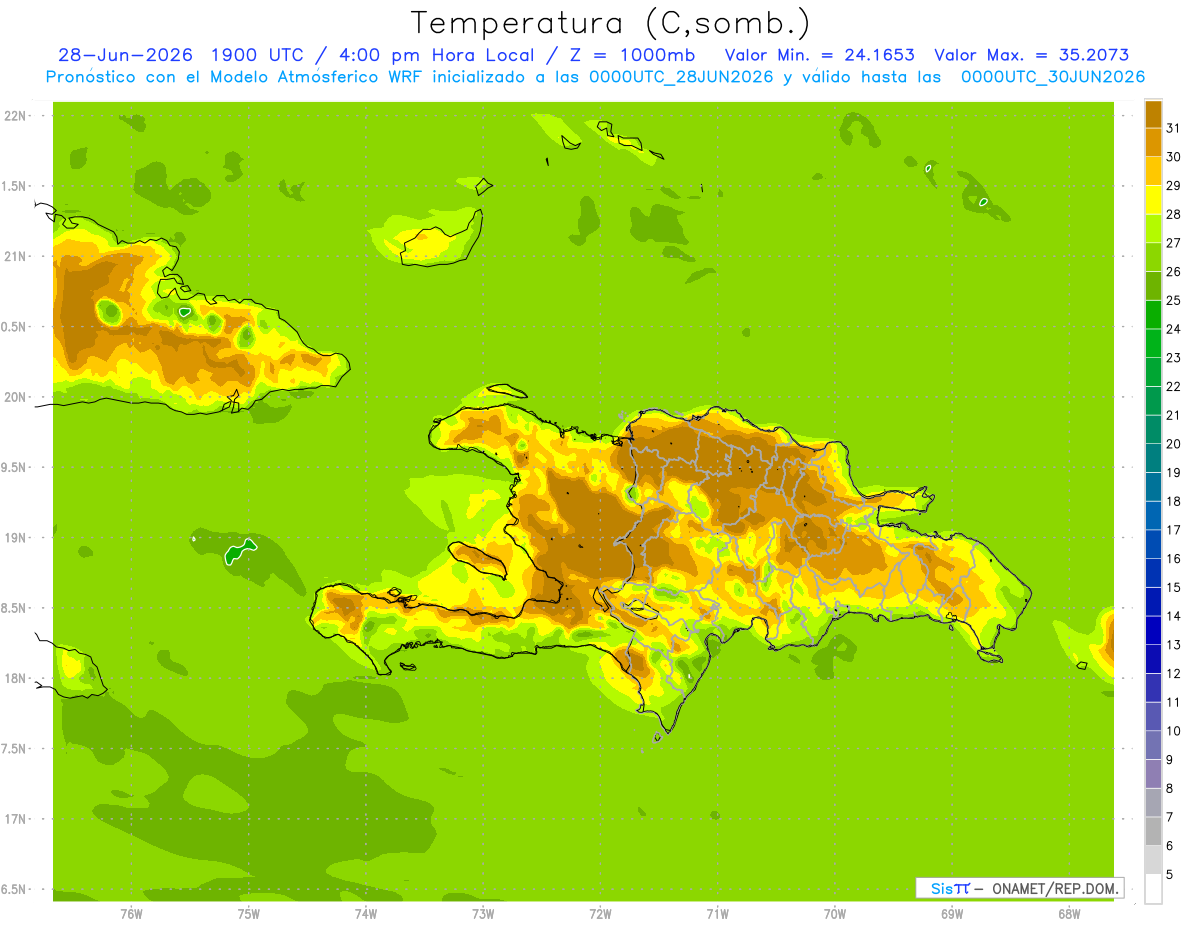Click the "18N" latitude label
1200x927 pixels.
[x=15, y=679]
